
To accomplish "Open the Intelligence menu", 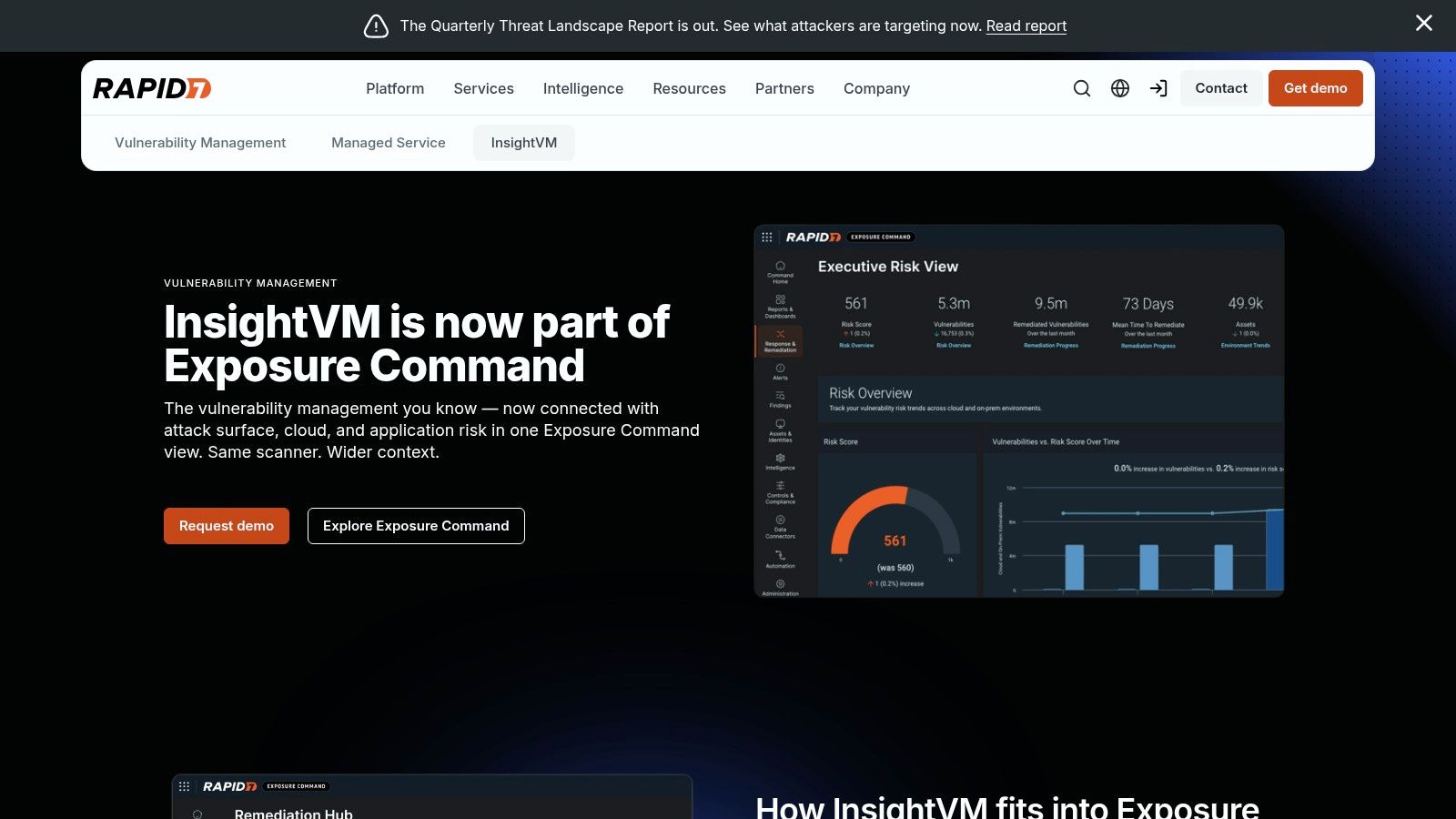I will click(583, 88).
